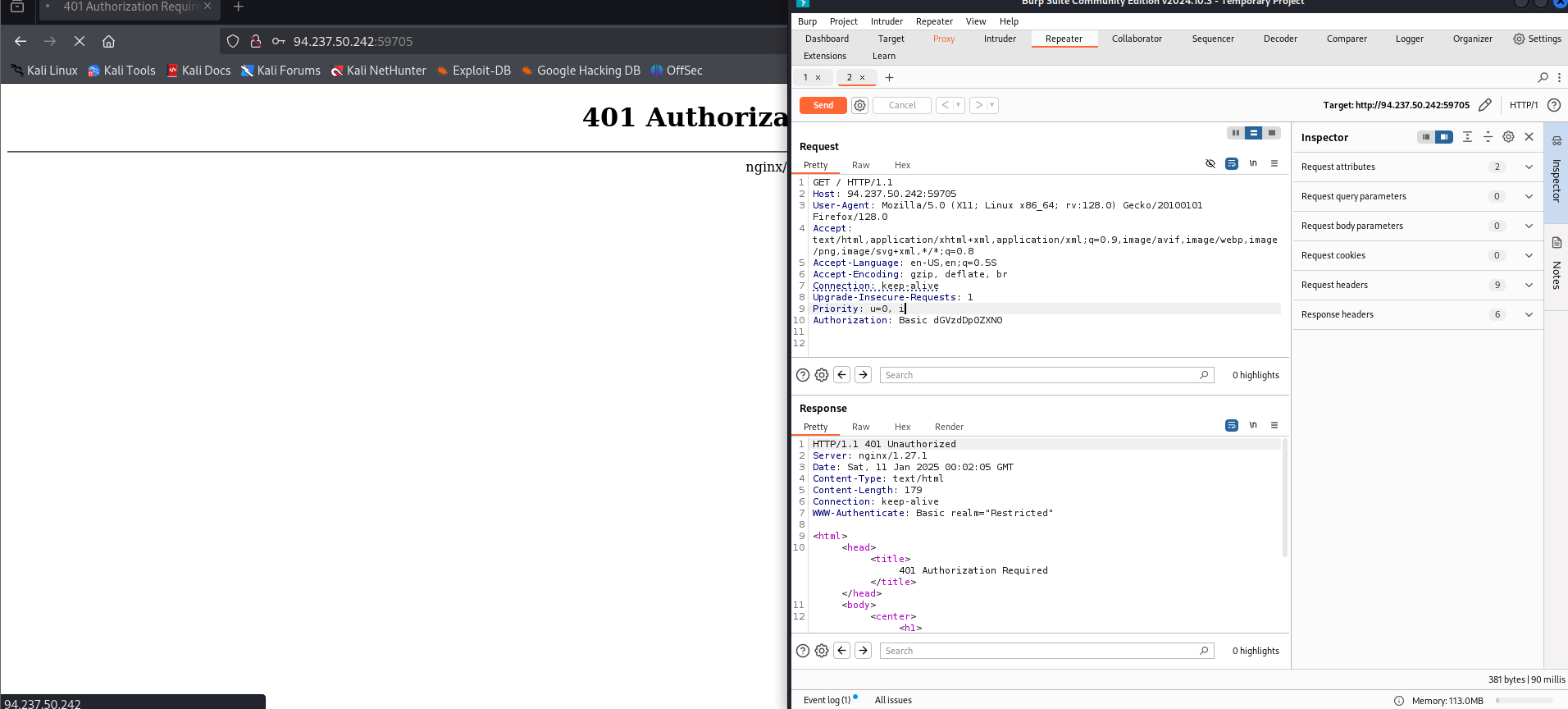This screenshot has width=1568, height=709.
Task: Open request send options gear icon
Action: point(859,105)
